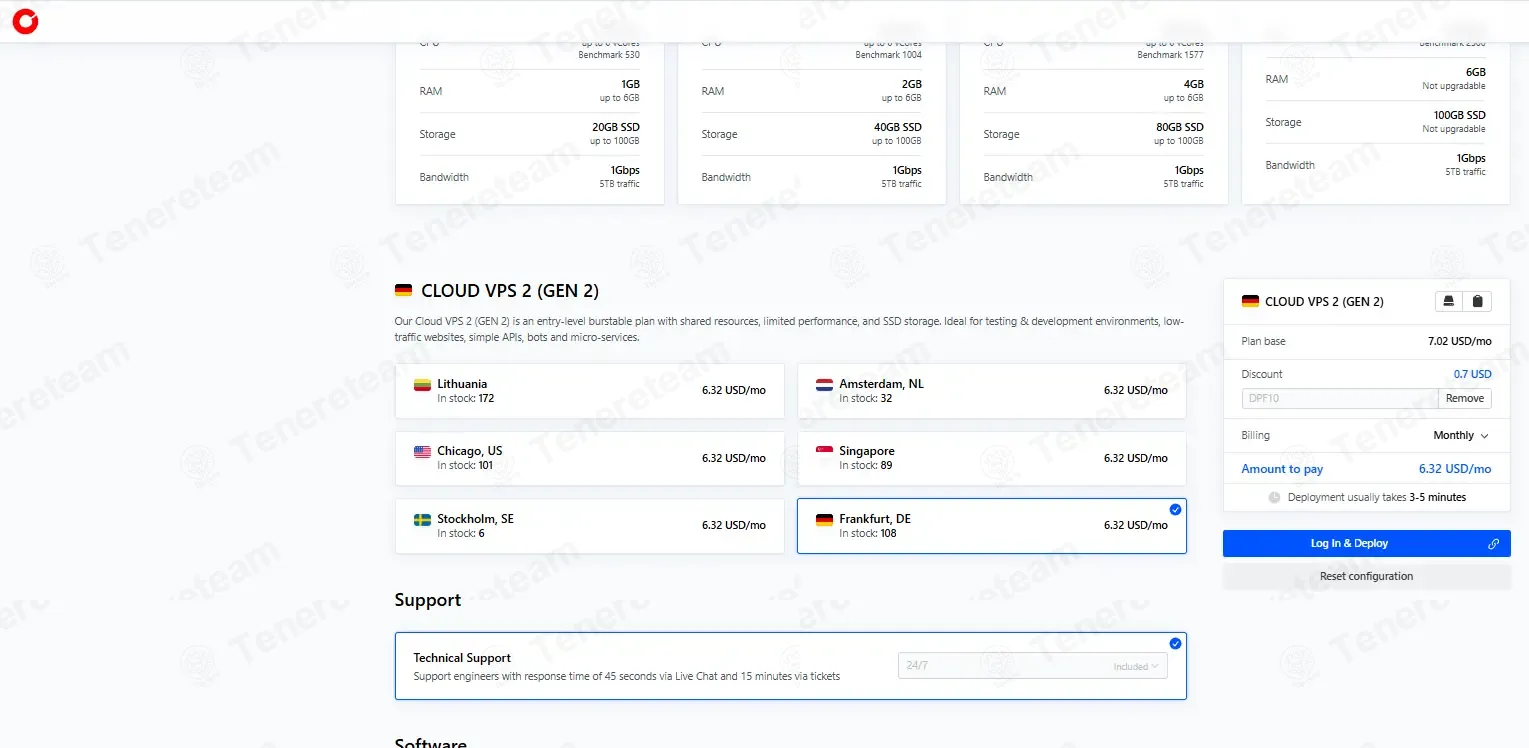Select the plan card with 100GB SSD storage
This screenshot has height=748, width=1529.
(1376, 123)
